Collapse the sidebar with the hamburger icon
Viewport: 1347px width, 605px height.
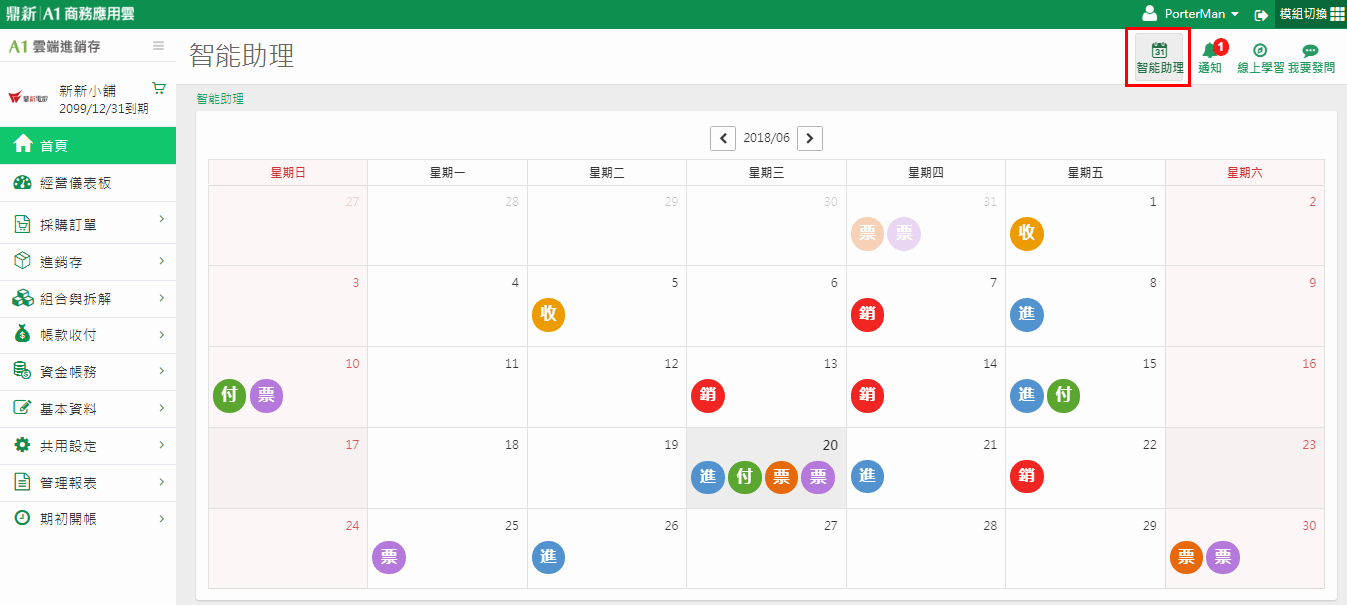click(x=158, y=46)
